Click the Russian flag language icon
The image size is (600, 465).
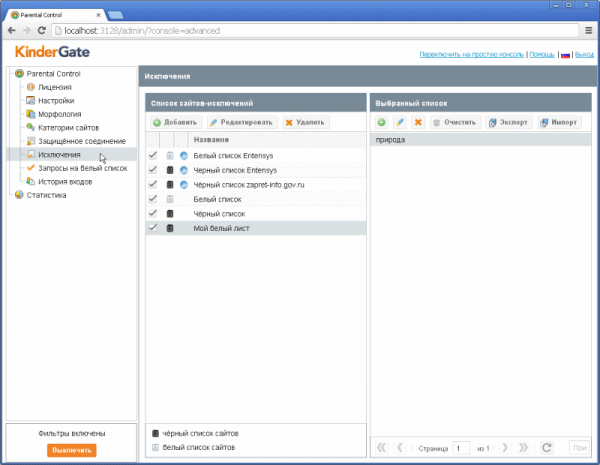coord(564,54)
